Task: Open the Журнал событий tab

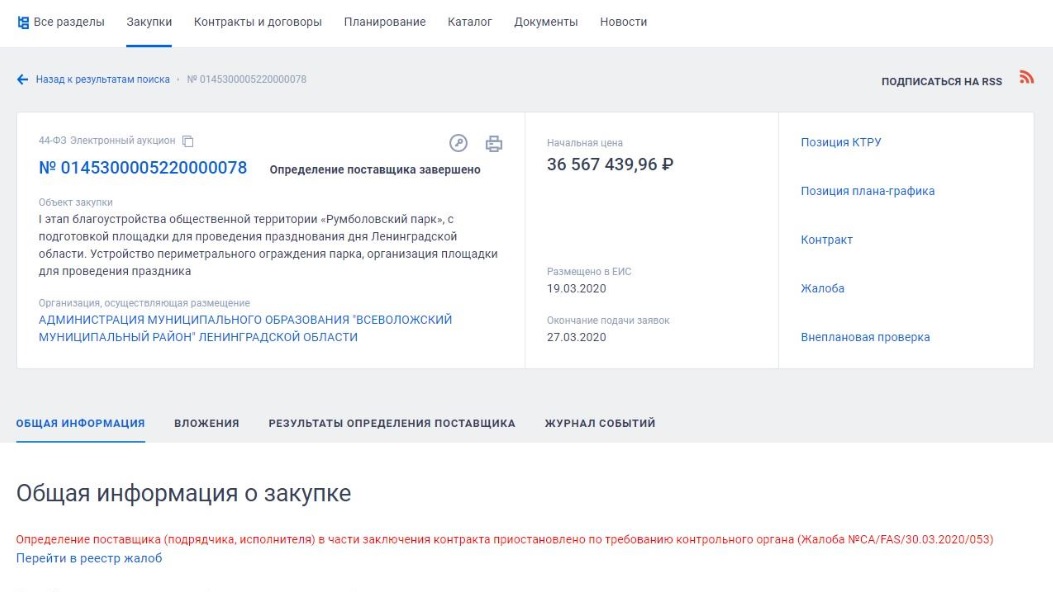Action: (x=600, y=423)
